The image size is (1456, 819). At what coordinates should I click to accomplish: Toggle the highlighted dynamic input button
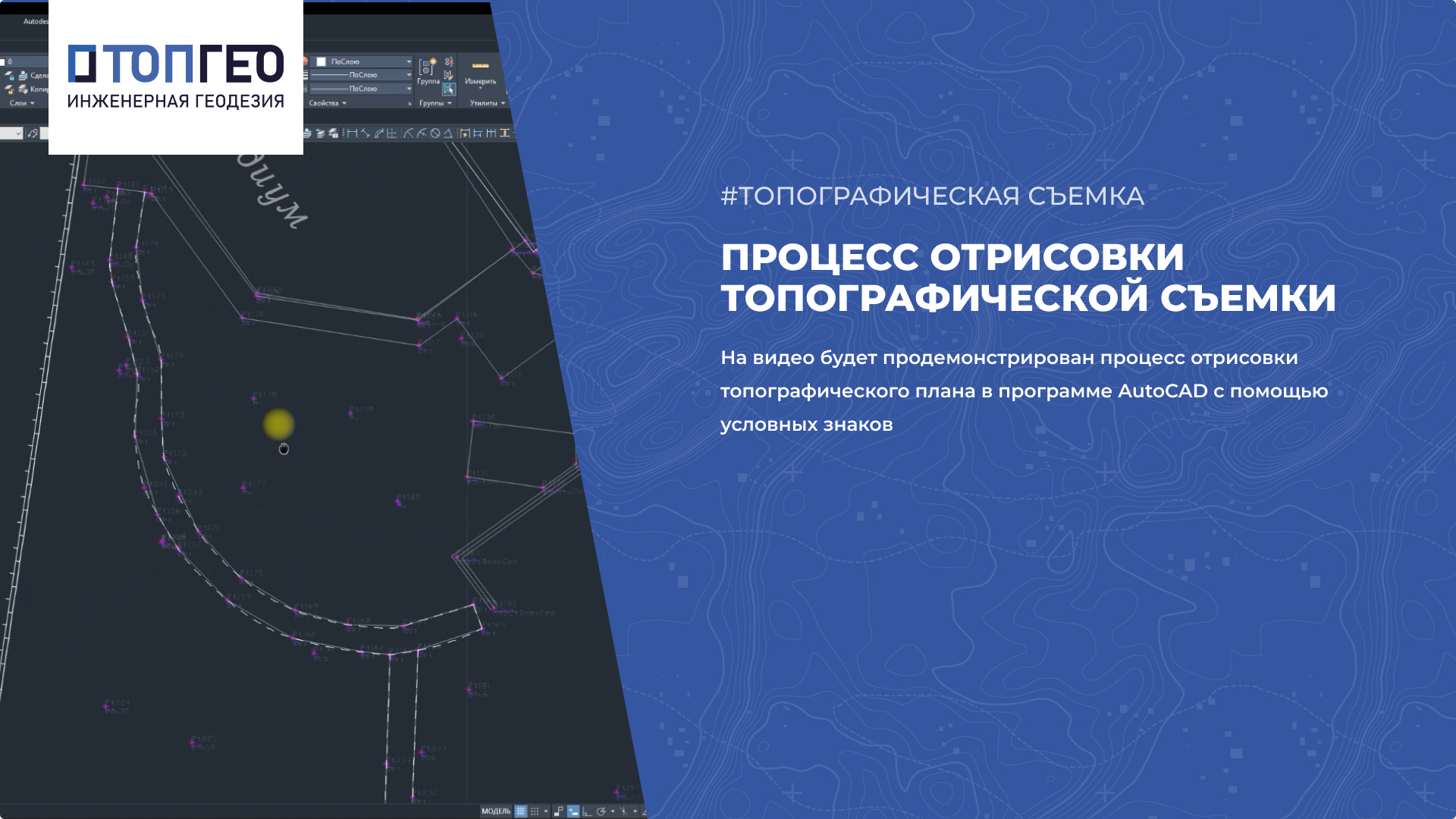click(573, 811)
